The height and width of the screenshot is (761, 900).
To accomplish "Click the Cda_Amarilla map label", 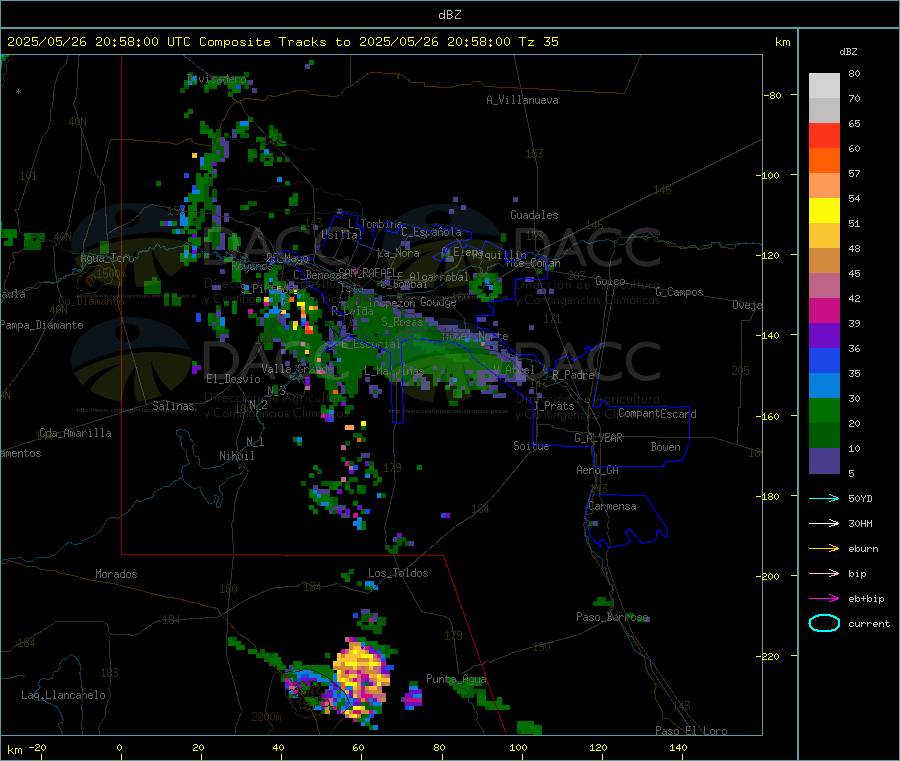I will pyautogui.click(x=75, y=433).
